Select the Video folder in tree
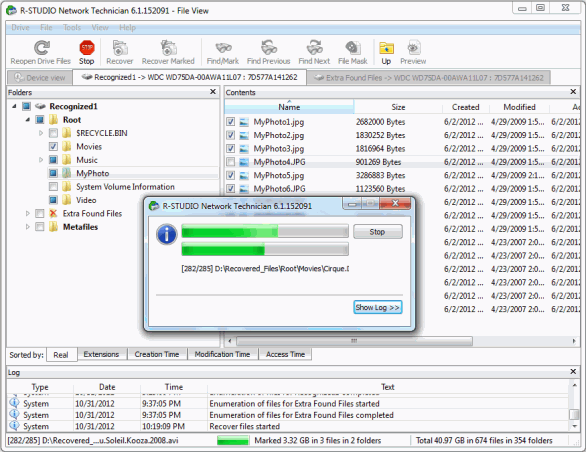586x452 pixels. point(86,200)
